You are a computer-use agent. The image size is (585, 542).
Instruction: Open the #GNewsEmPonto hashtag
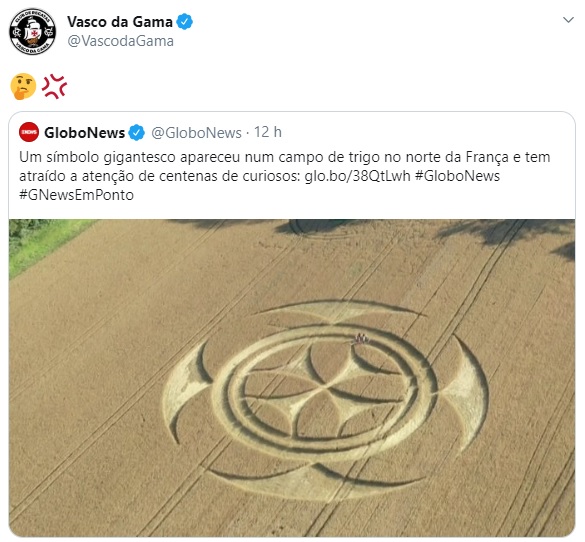click(76, 195)
